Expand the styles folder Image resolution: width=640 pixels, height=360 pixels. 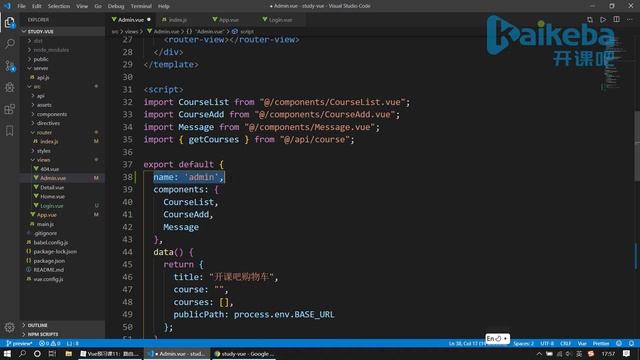[x=62, y=151]
